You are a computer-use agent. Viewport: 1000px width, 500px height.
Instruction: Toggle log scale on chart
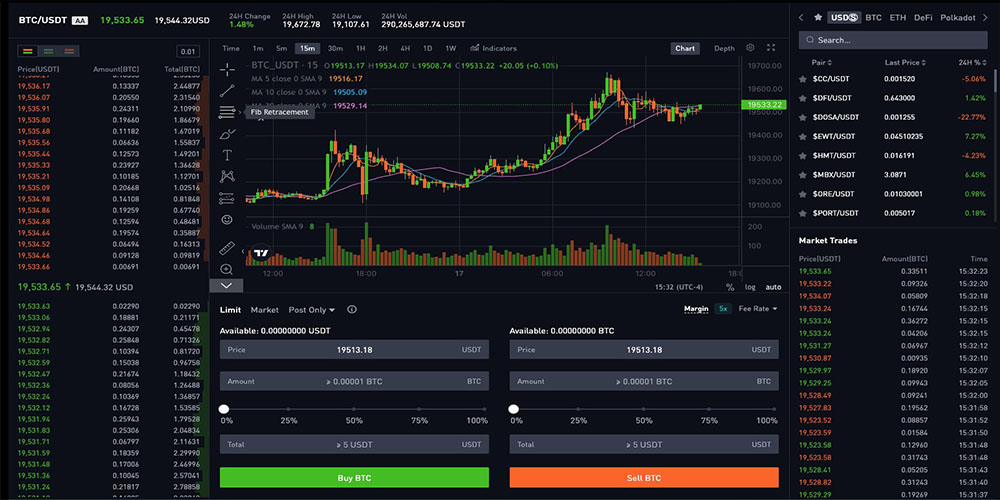click(751, 287)
